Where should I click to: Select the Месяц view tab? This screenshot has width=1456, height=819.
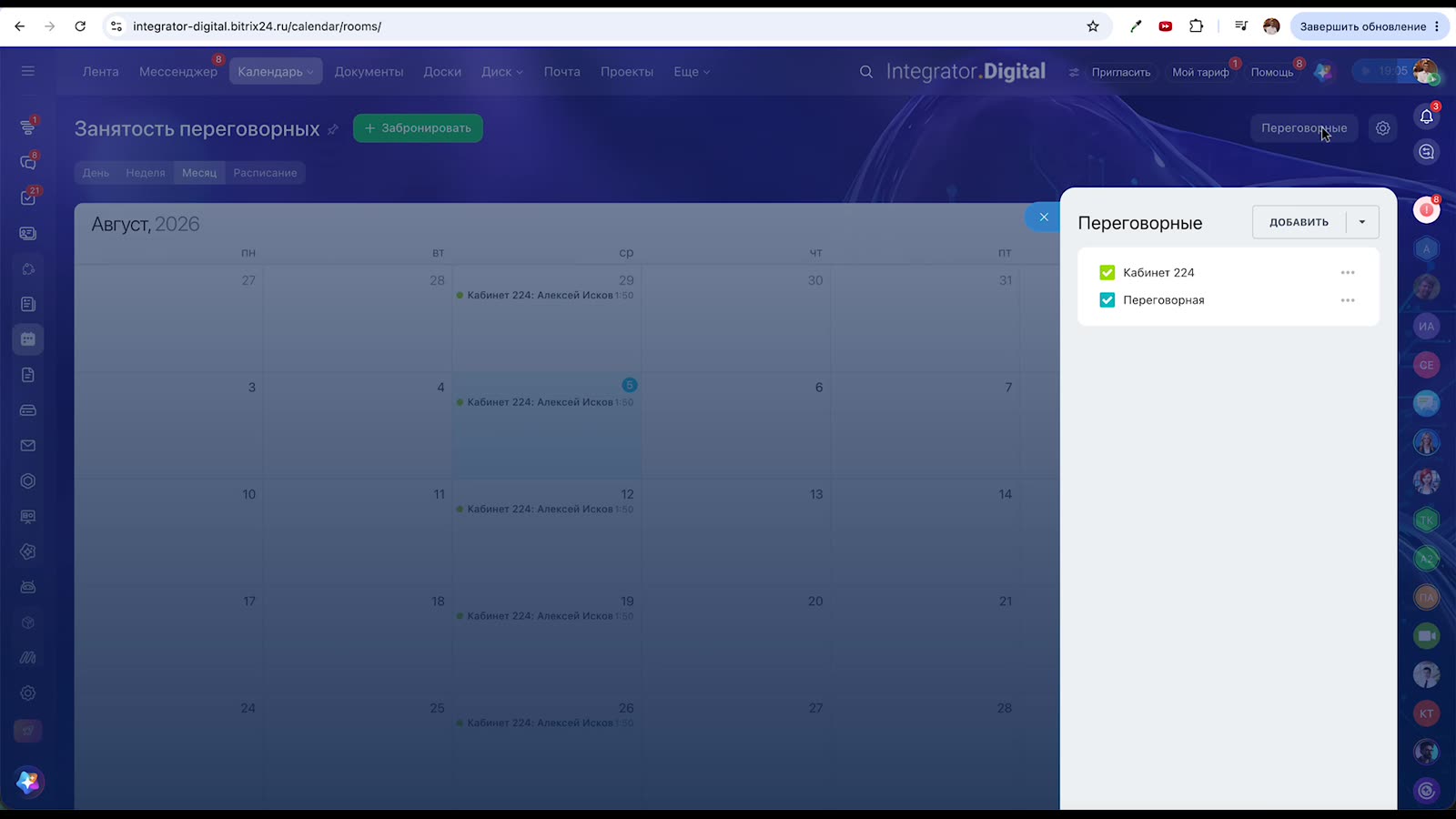tap(199, 173)
